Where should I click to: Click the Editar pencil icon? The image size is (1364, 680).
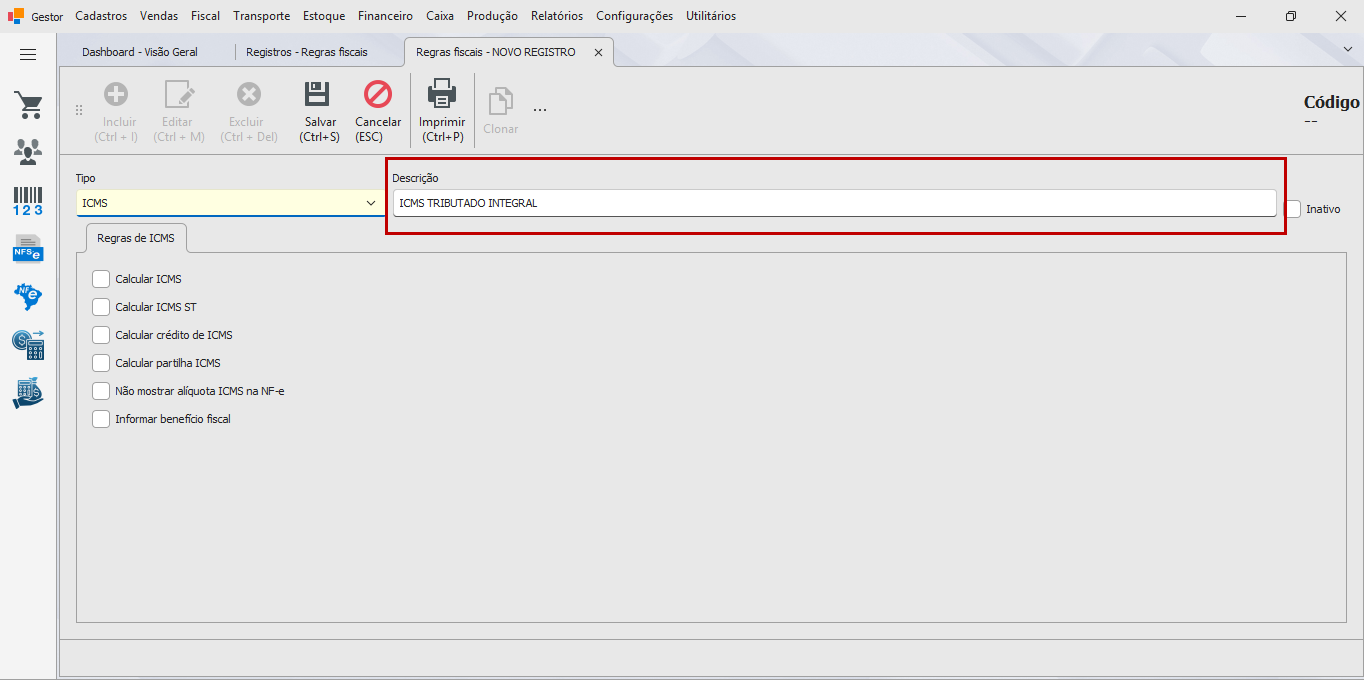[179, 95]
